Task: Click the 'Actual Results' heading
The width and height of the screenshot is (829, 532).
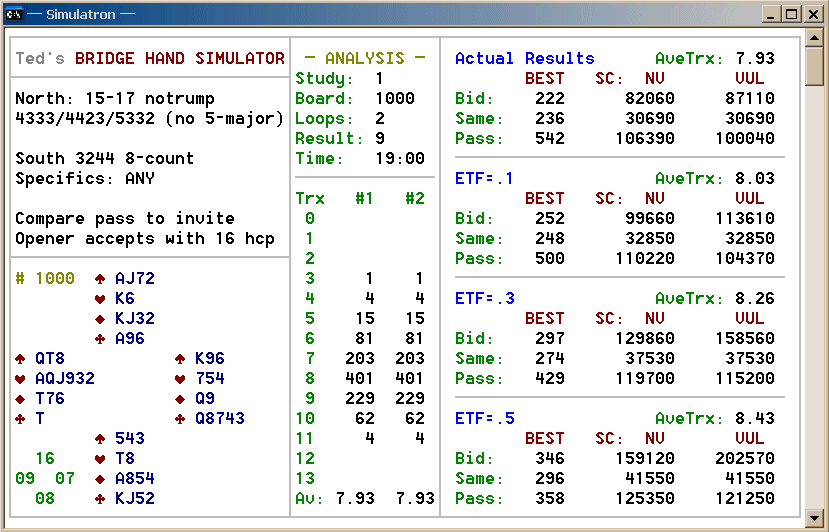Action: pyautogui.click(x=524, y=59)
